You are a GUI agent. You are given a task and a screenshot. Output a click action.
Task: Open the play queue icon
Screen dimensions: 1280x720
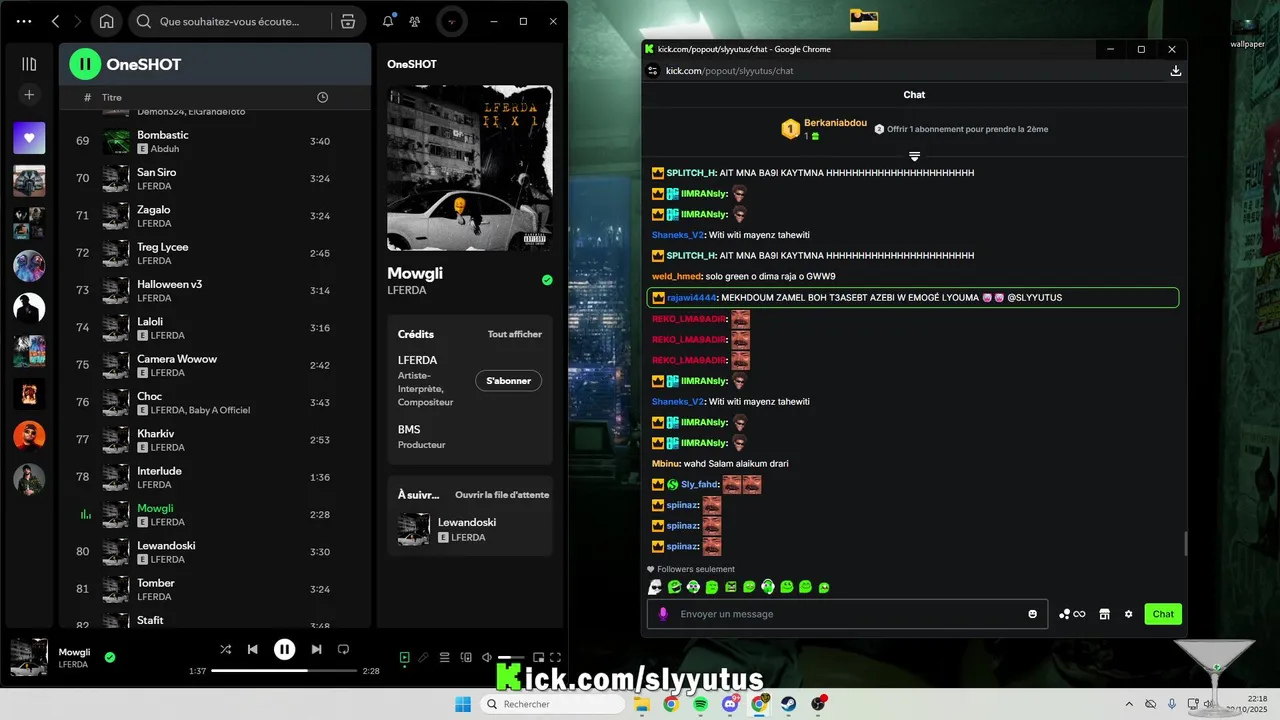pyautogui.click(x=445, y=657)
